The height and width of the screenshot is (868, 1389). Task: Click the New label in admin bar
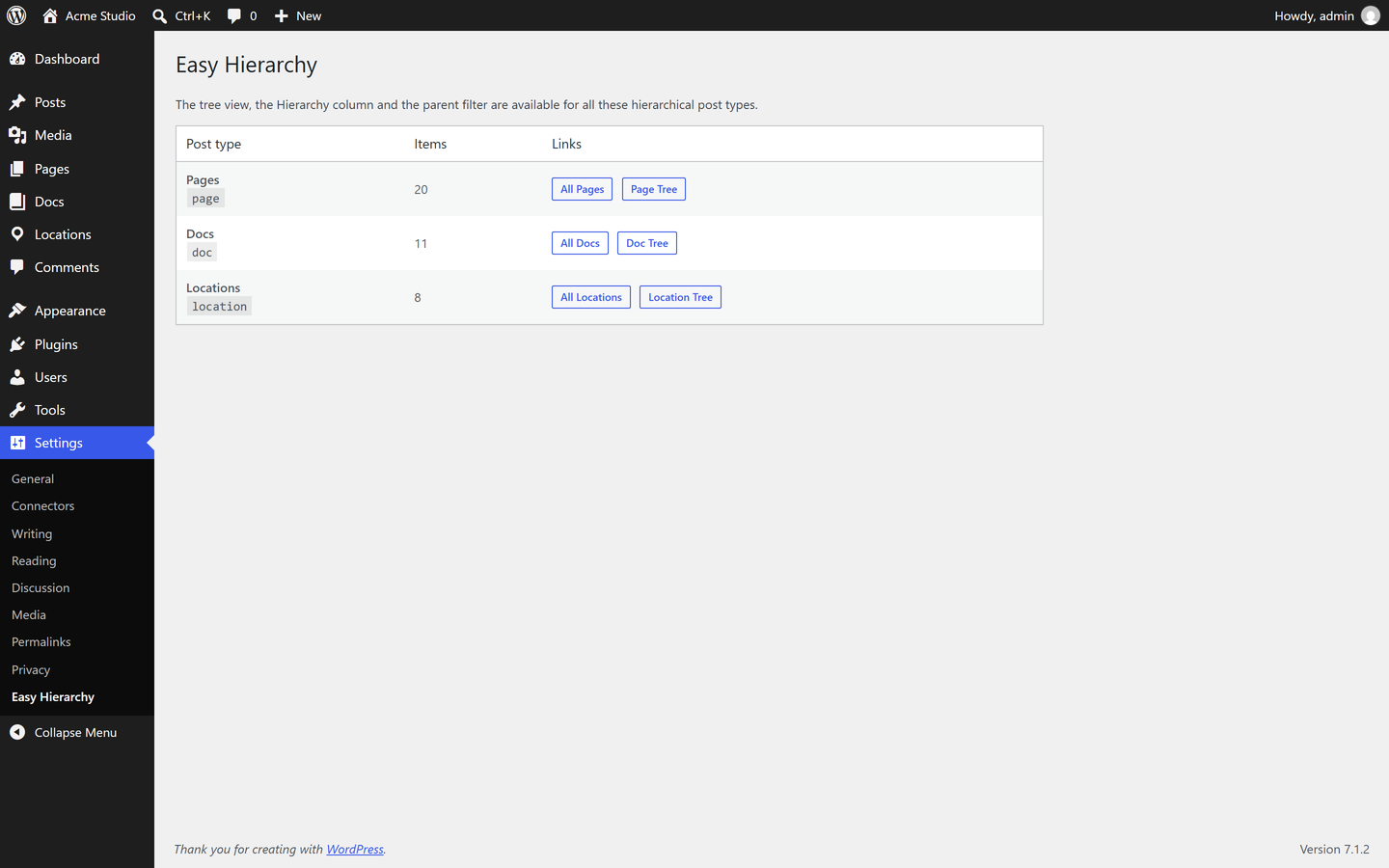point(309,15)
